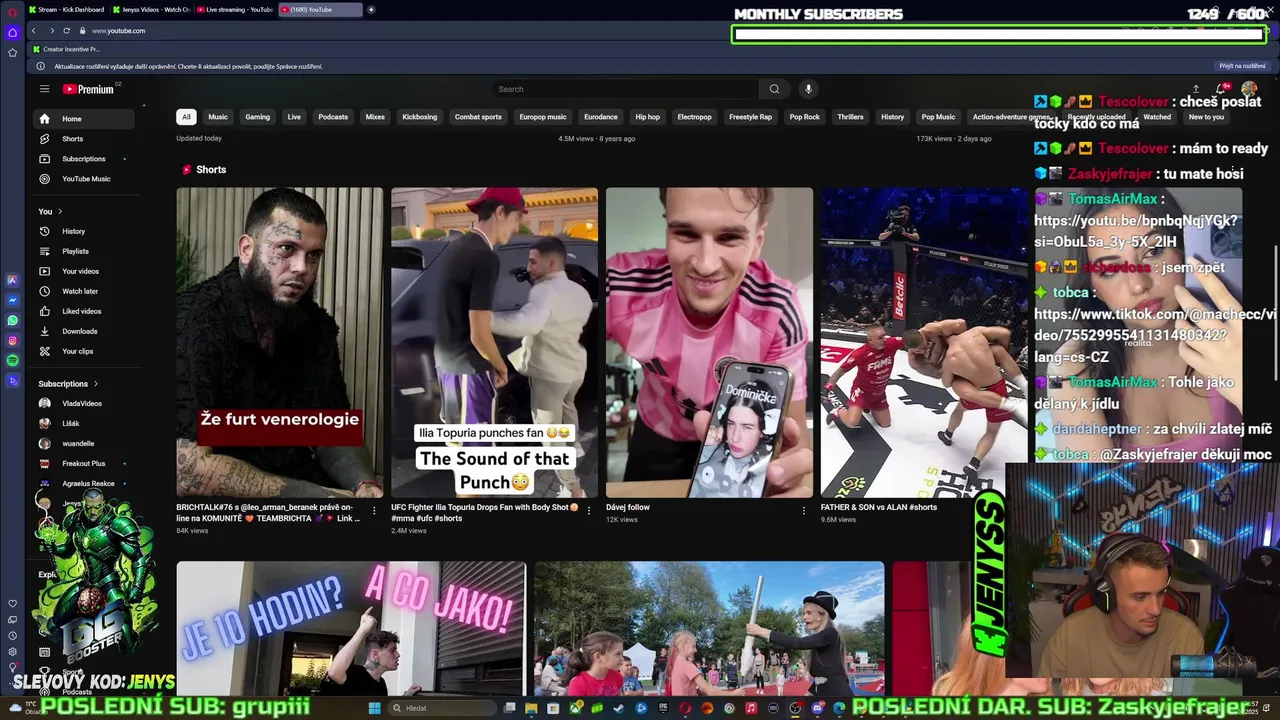Select the Recently uploaded filter chip
The image size is (1280, 720).
click(1096, 117)
